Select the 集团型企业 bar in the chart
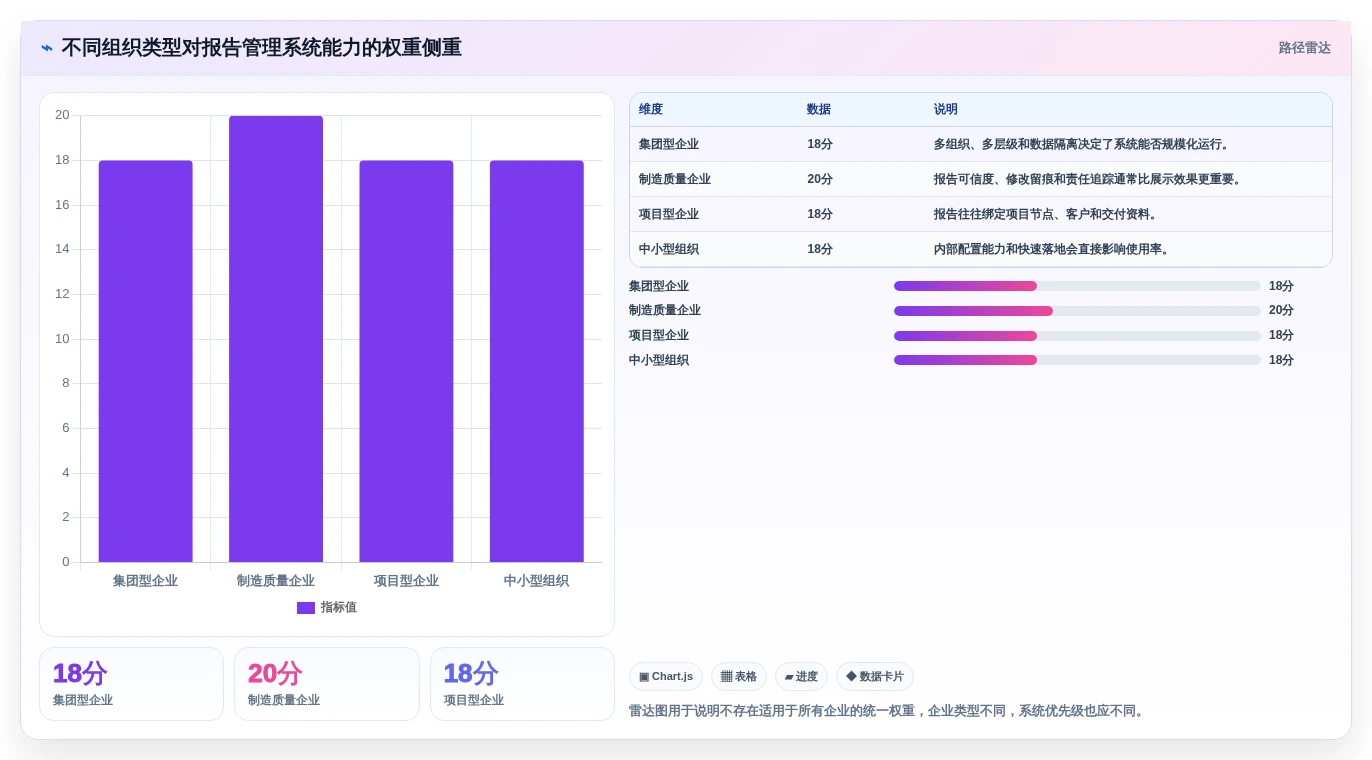Image resolution: width=1372 pixels, height=760 pixels. pos(145,361)
